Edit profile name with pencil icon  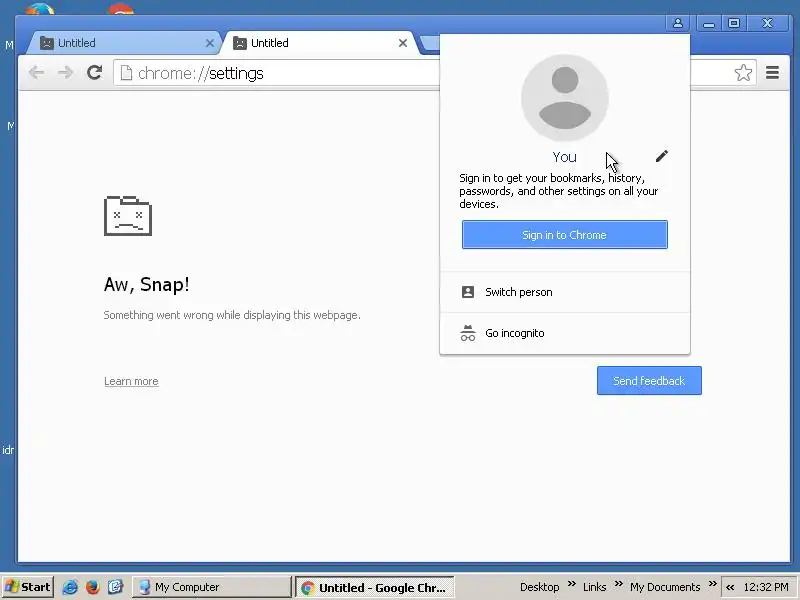click(x=662, y=156)
